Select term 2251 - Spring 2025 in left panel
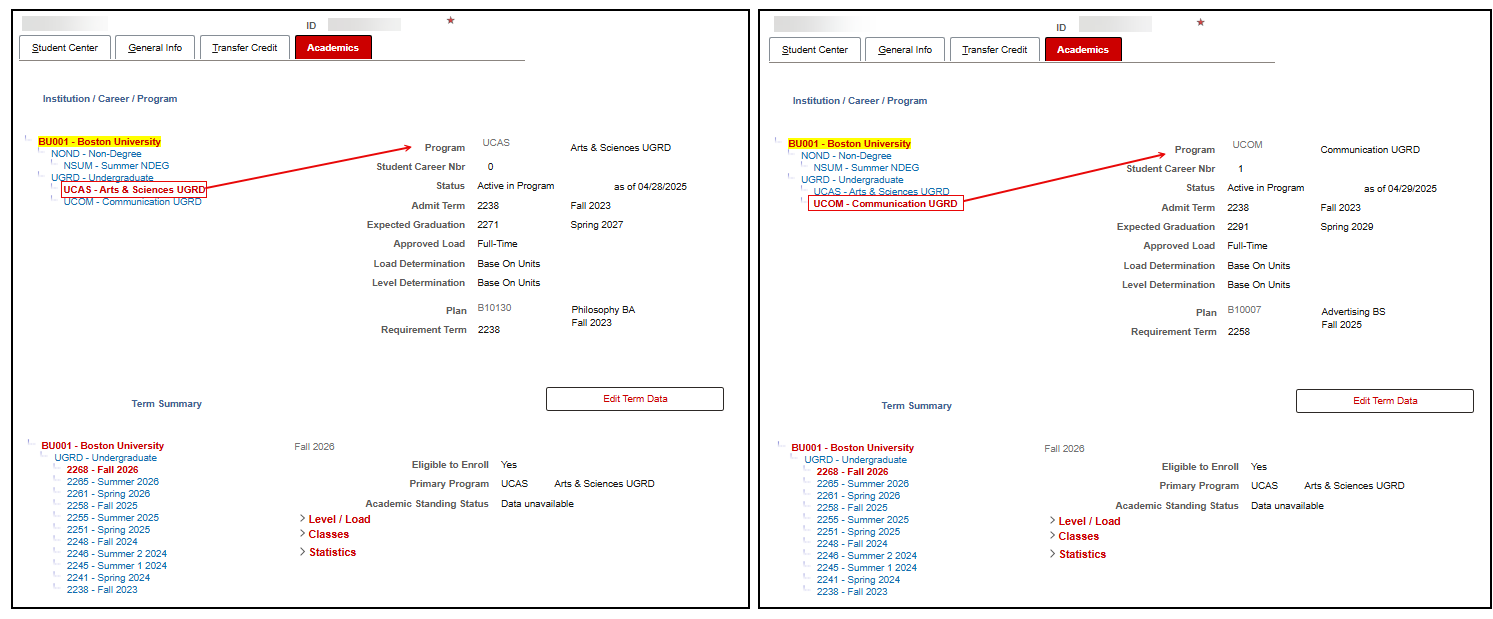Screen dimensions: 1493x619 (108, 530)
